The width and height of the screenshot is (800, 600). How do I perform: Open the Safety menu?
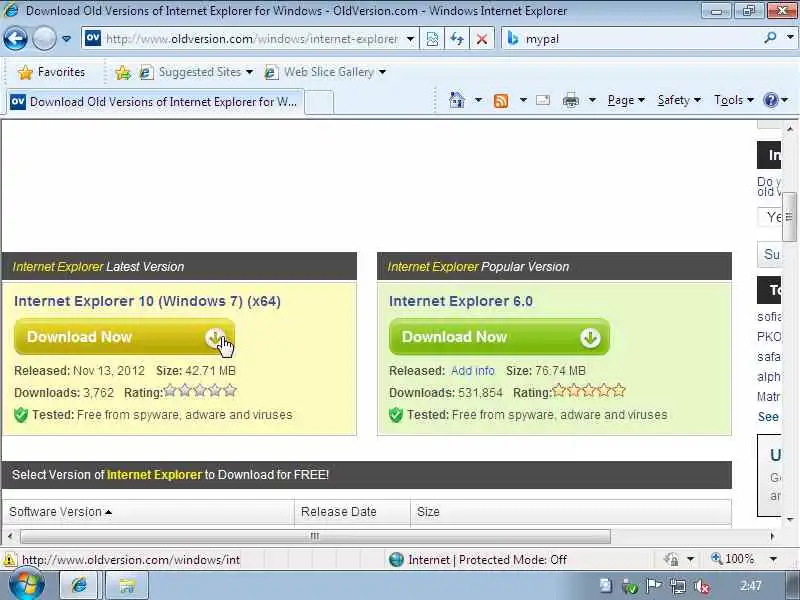click(679, 100)
